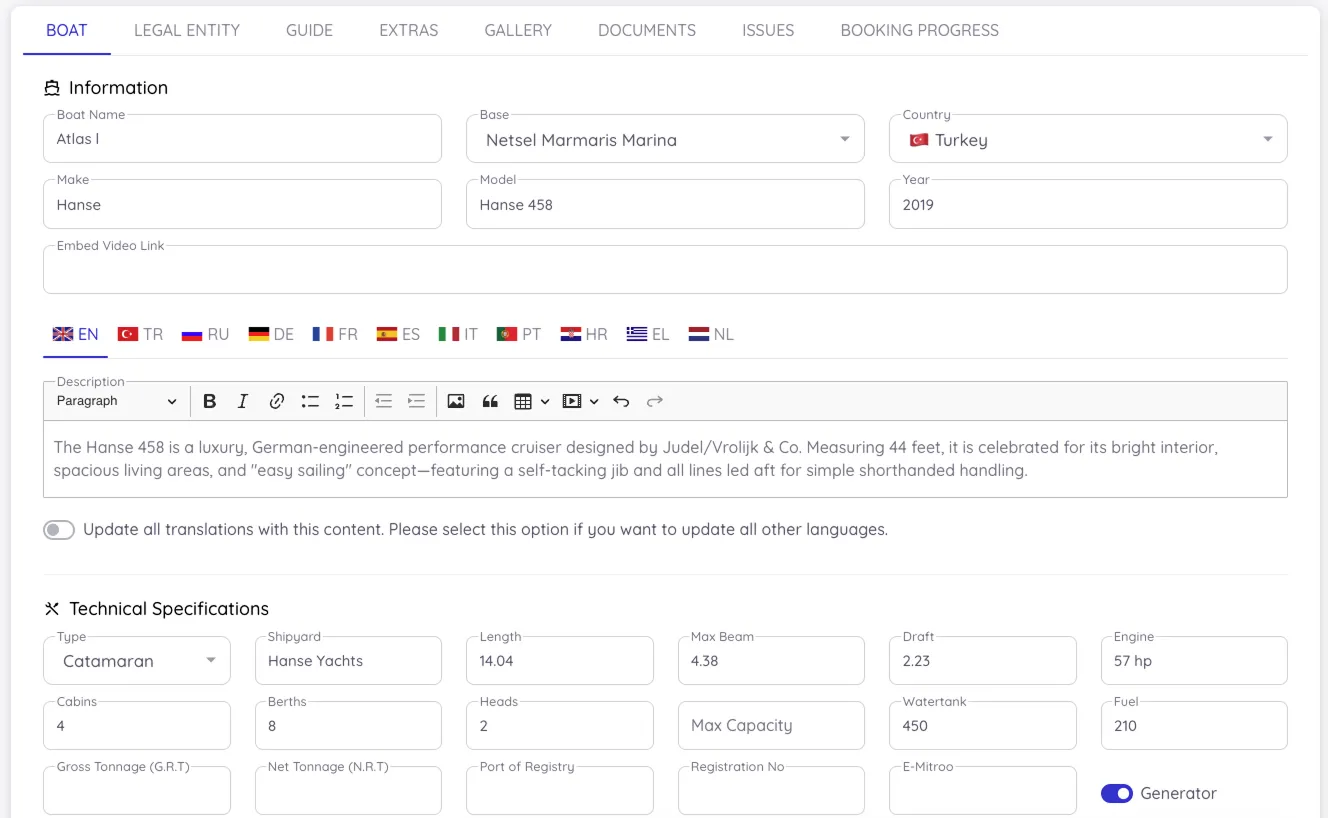Select the PT Portuguese language tab
This screenshot has width=1328, height=818.
519,334
